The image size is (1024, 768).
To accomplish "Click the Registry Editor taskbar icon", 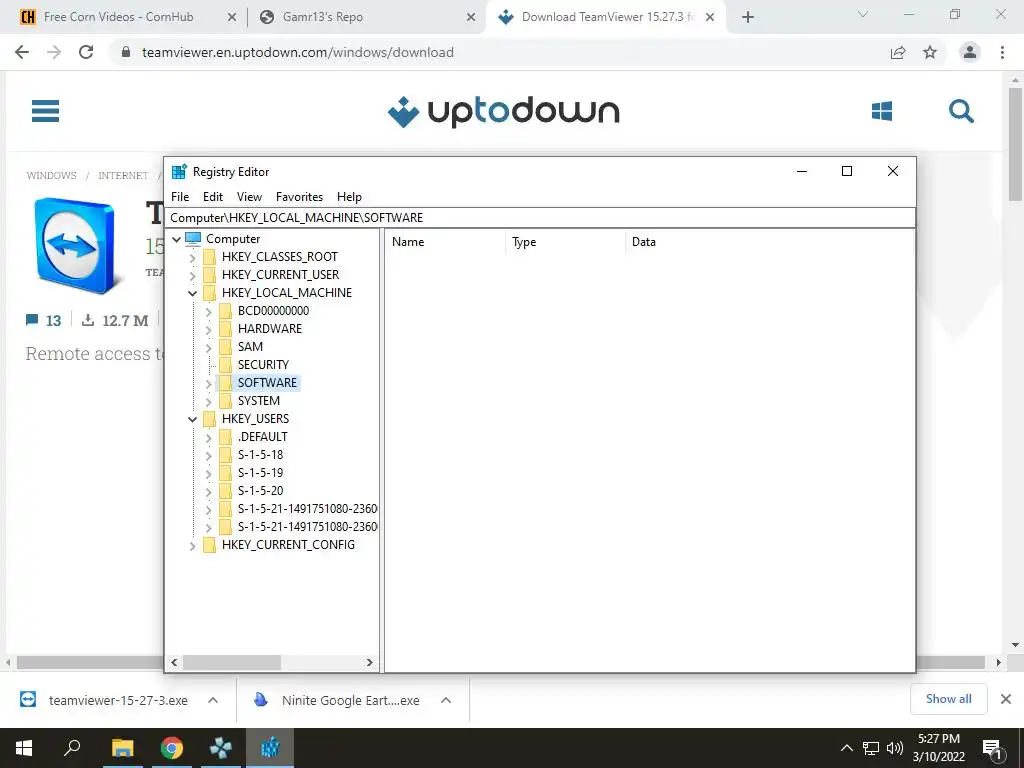I will pos(270,748).
